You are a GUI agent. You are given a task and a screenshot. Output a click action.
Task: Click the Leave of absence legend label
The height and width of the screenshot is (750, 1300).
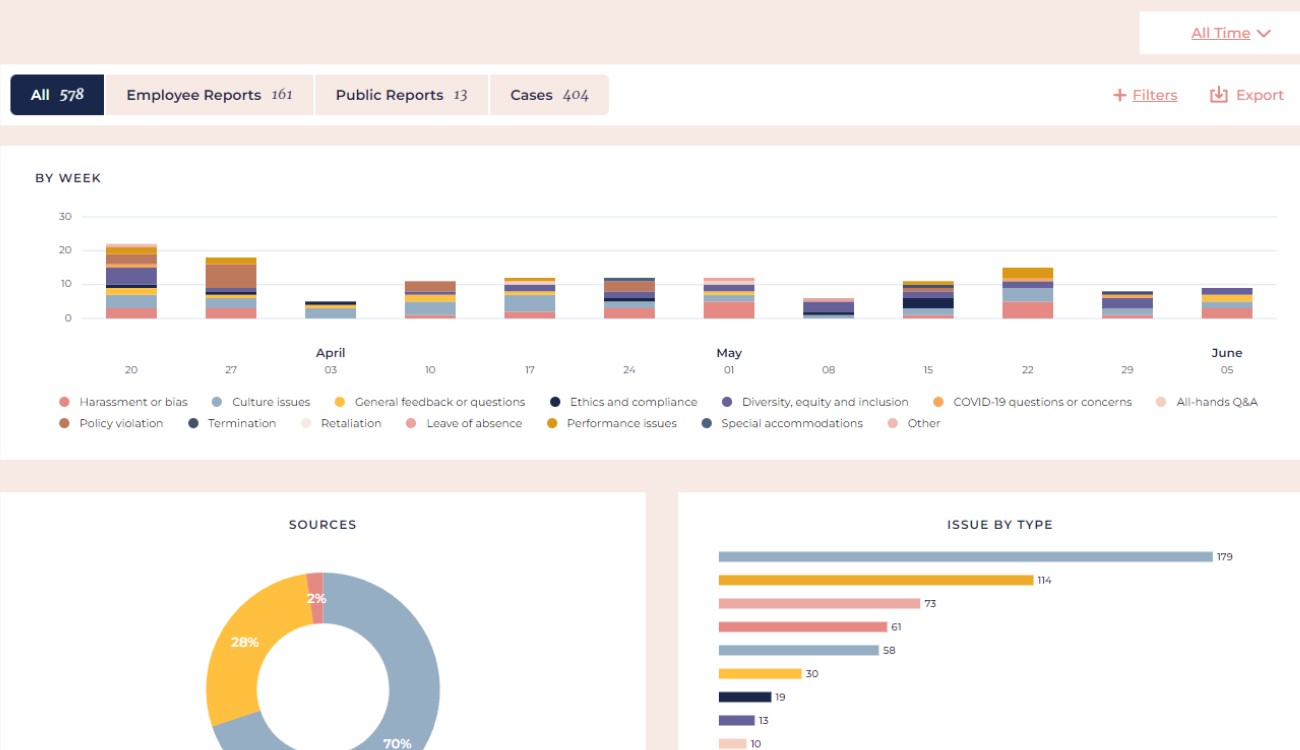click(474, 423)
